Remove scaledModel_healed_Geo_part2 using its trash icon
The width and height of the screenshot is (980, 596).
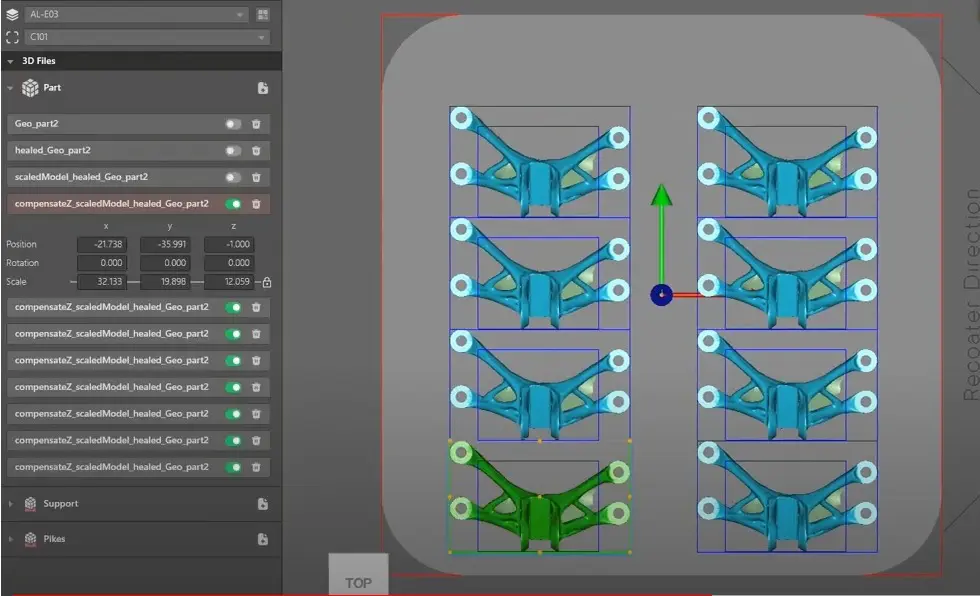point(256,177)
